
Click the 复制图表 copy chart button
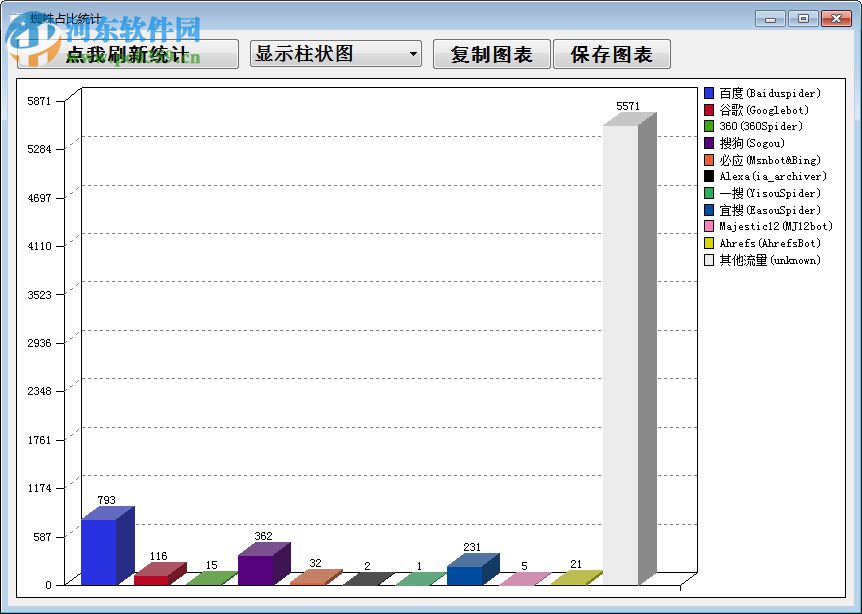coord(492,53)
